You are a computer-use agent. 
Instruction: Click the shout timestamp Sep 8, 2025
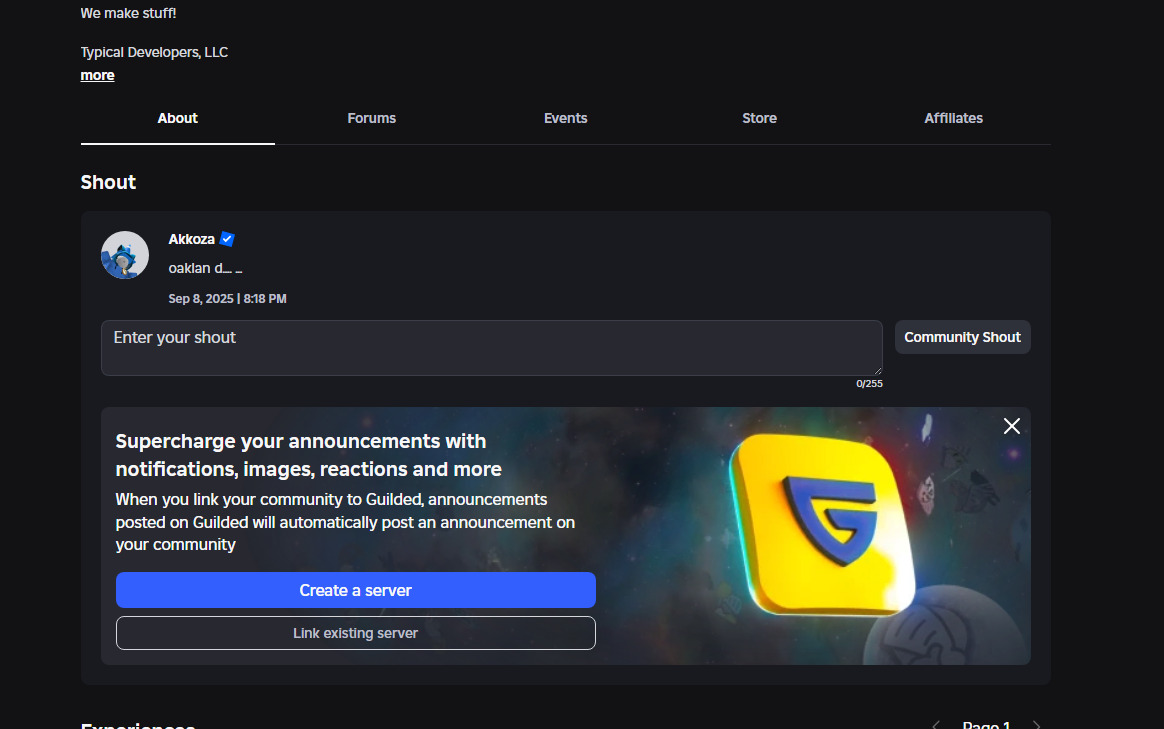[227, 298]
